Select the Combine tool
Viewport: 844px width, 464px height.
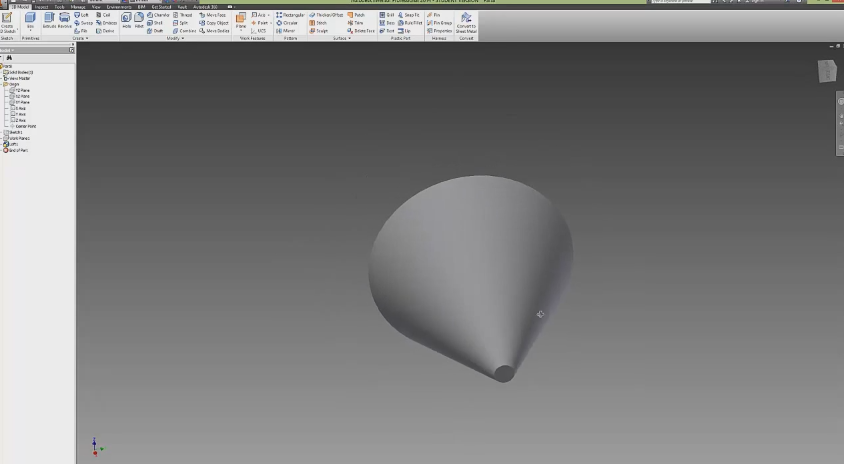[x=185, y=31]
